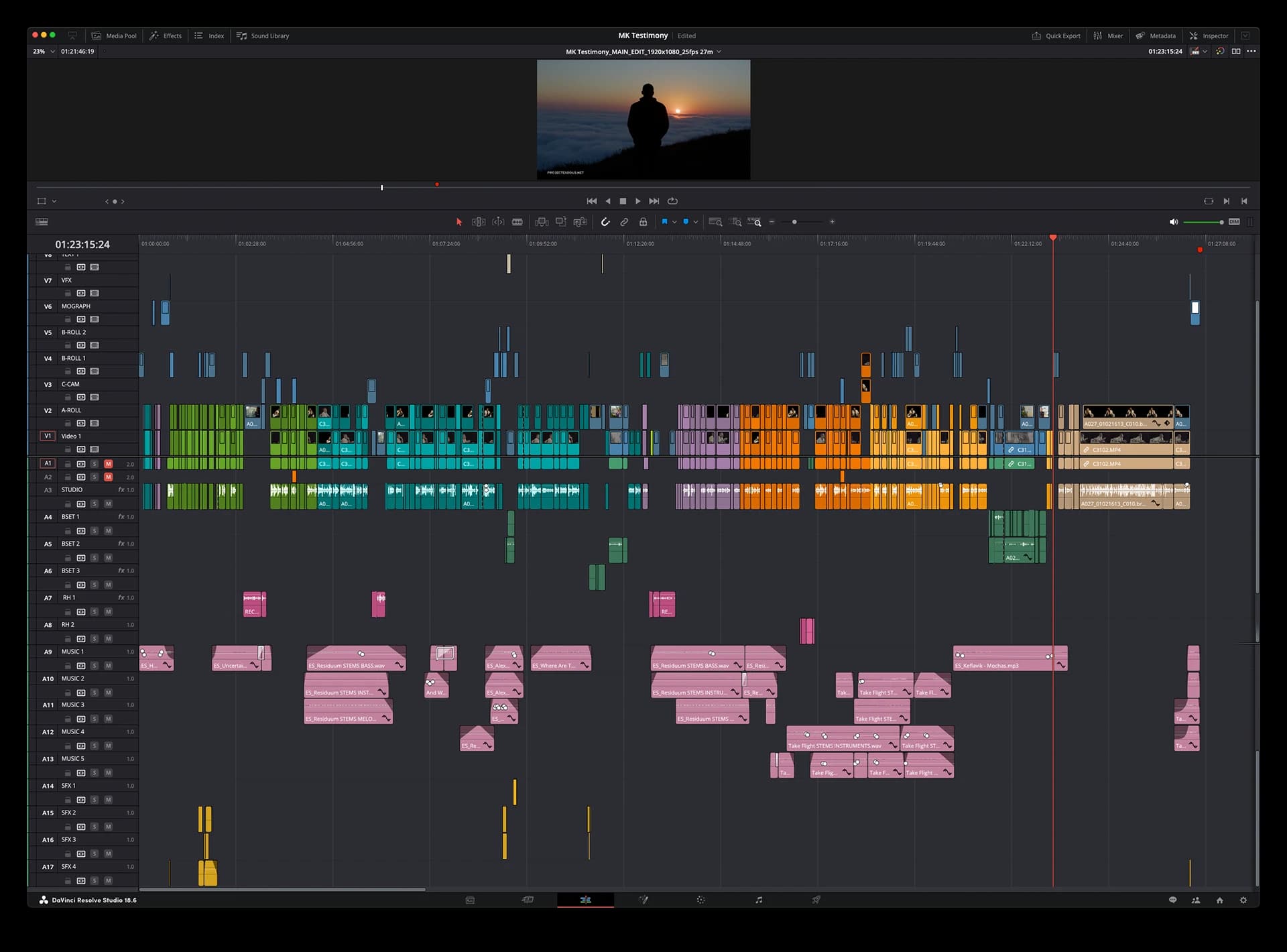Click the viewer thumbnail image of silhouette
Image resolution: width=1287 pixels, height=952 pixels.
click(643, 119)
